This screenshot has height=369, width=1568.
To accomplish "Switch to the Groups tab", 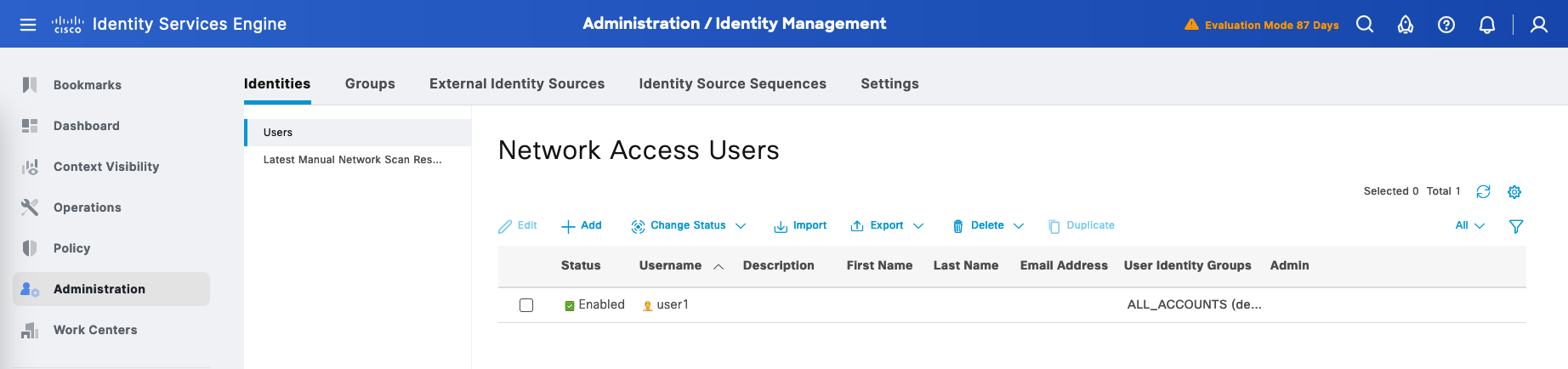I will click(370, 83).
